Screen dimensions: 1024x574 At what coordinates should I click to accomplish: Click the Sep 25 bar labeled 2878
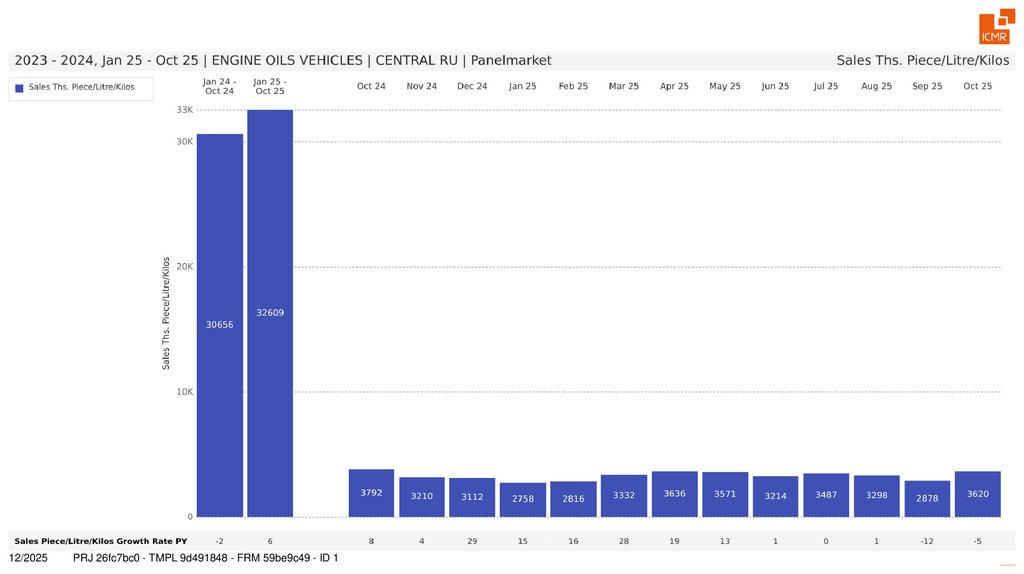click(x=927, y=498)
